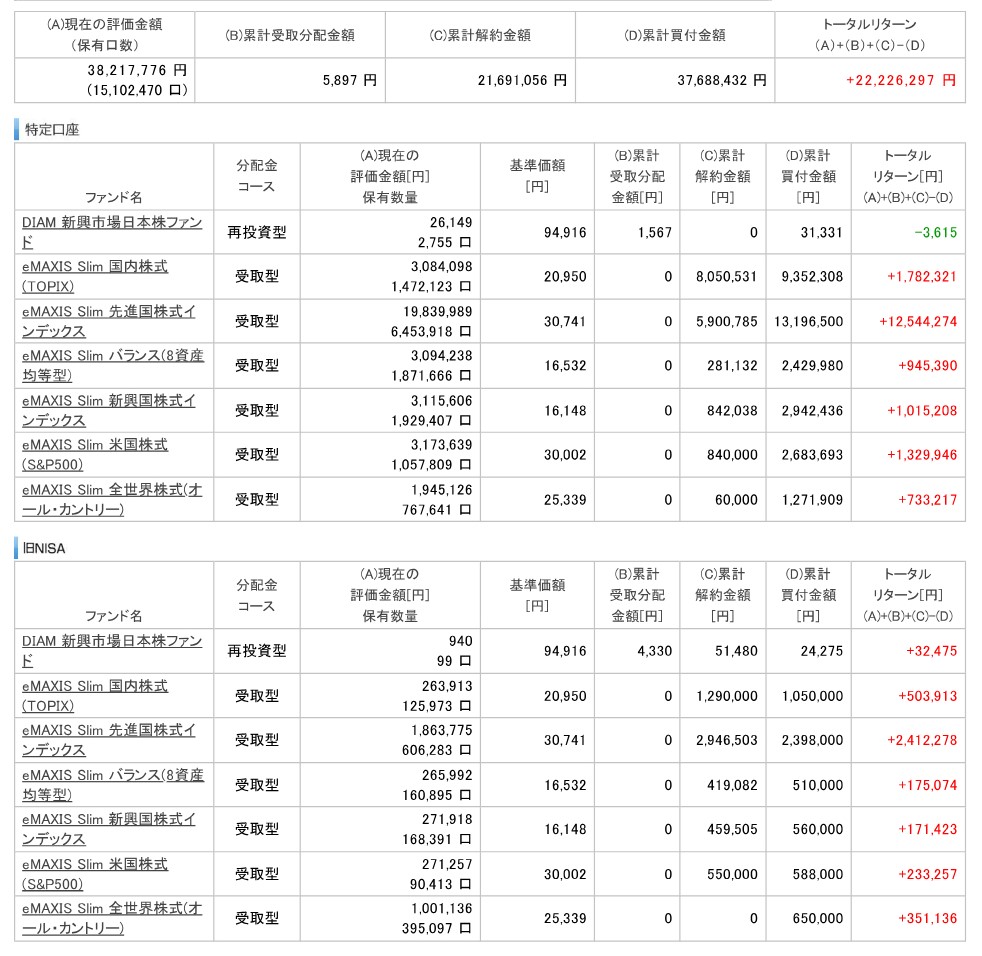Select cumulative distribution 5,897 円
982x956 pixels.
click(349, 80)
